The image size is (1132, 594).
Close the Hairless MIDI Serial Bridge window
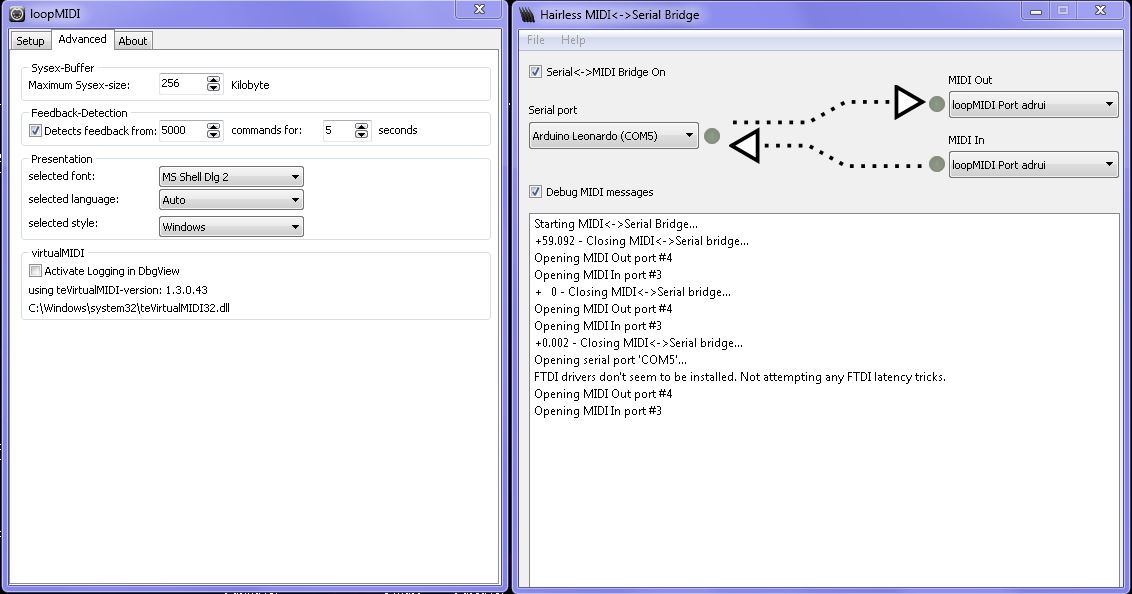1100,10
